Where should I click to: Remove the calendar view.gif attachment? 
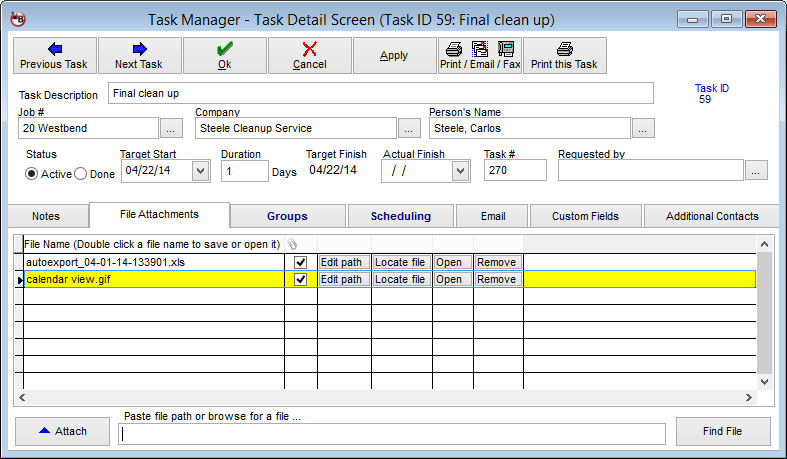coord(497,280)
